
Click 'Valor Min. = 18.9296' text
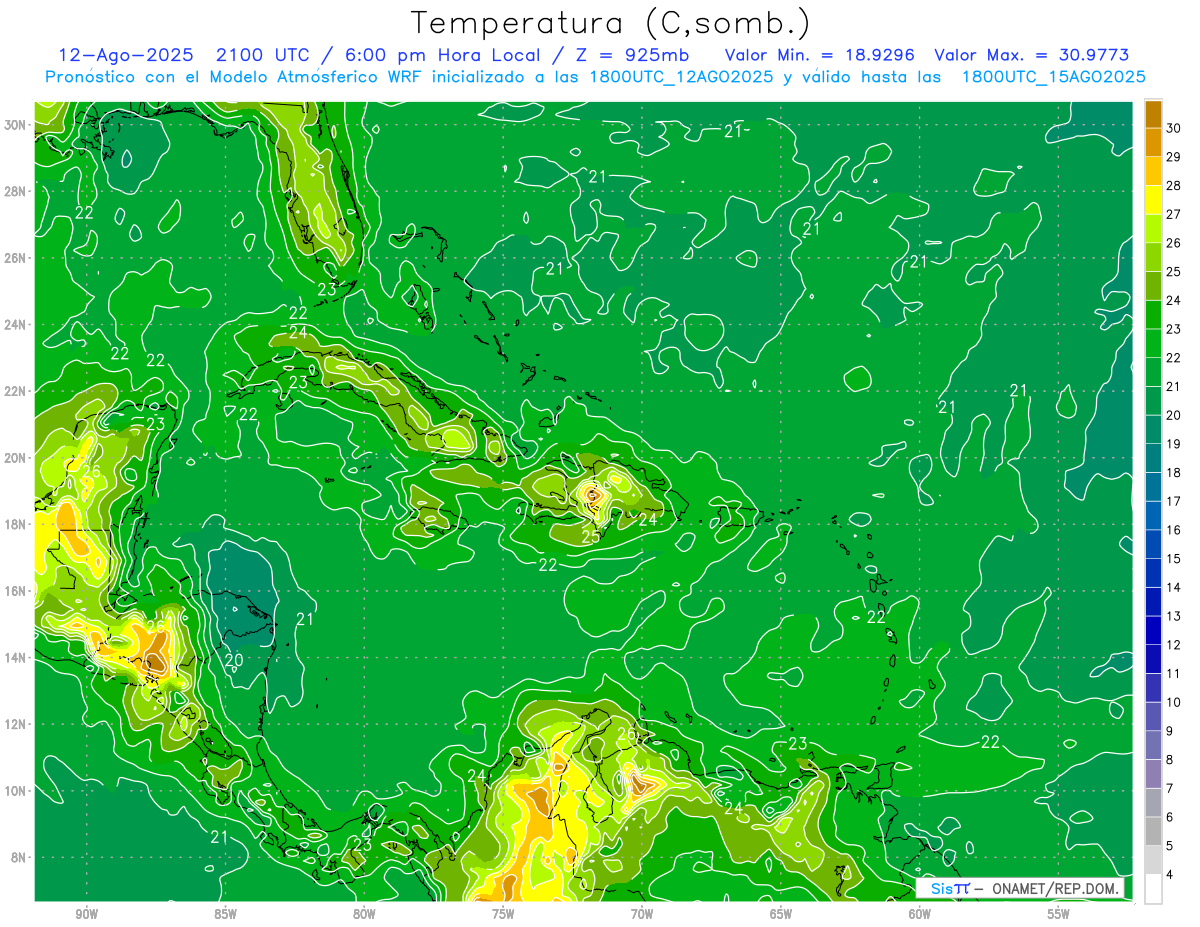point(820,55)
